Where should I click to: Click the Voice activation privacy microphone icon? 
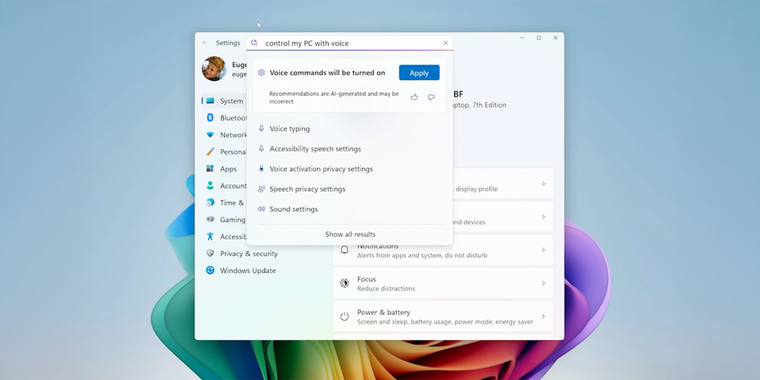coord(261,169)
